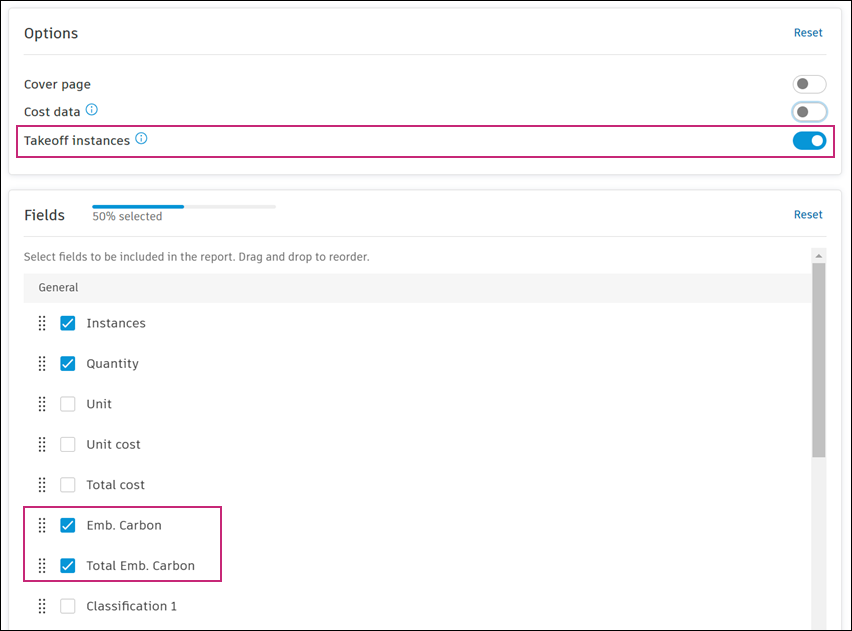Viewport: 852px width, 631px height.
Task: Grab drag handle for Unit cost field
Action: coord(42,444)
